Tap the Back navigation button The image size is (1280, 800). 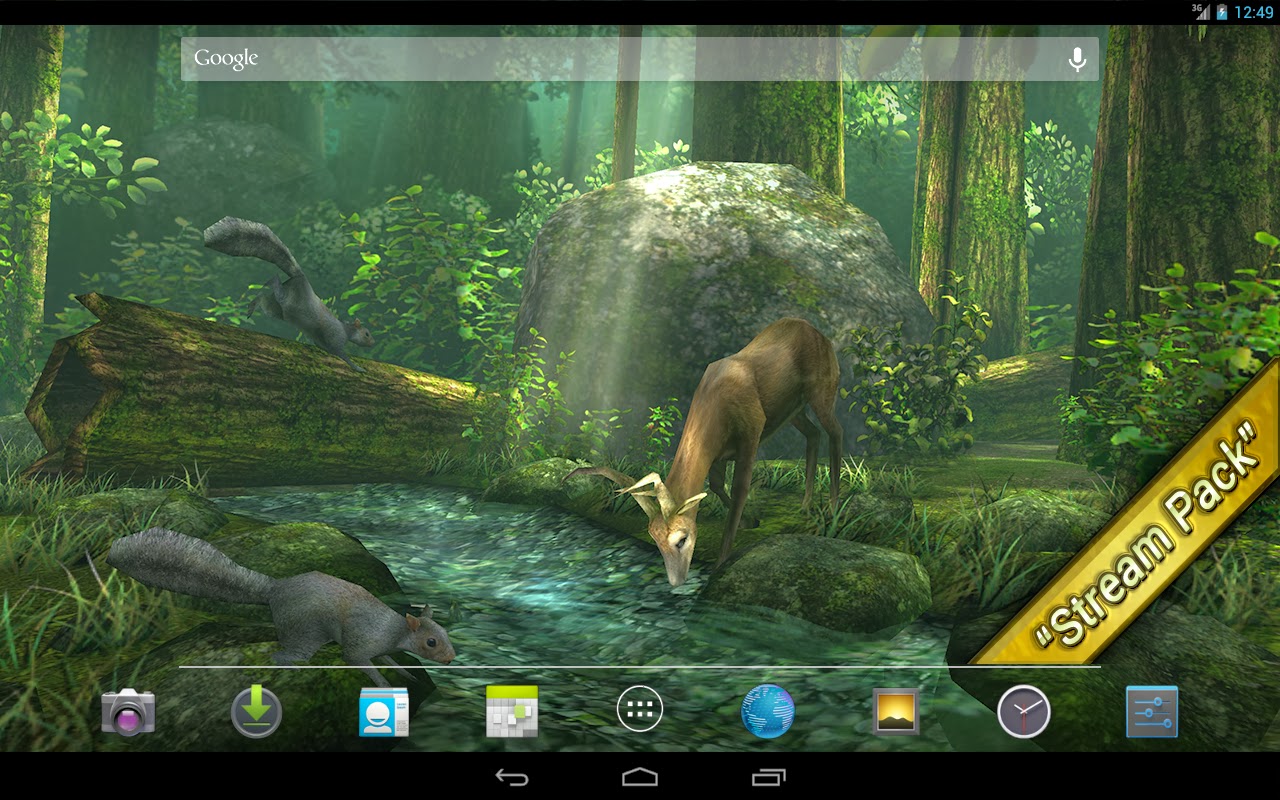pos(512,777)
